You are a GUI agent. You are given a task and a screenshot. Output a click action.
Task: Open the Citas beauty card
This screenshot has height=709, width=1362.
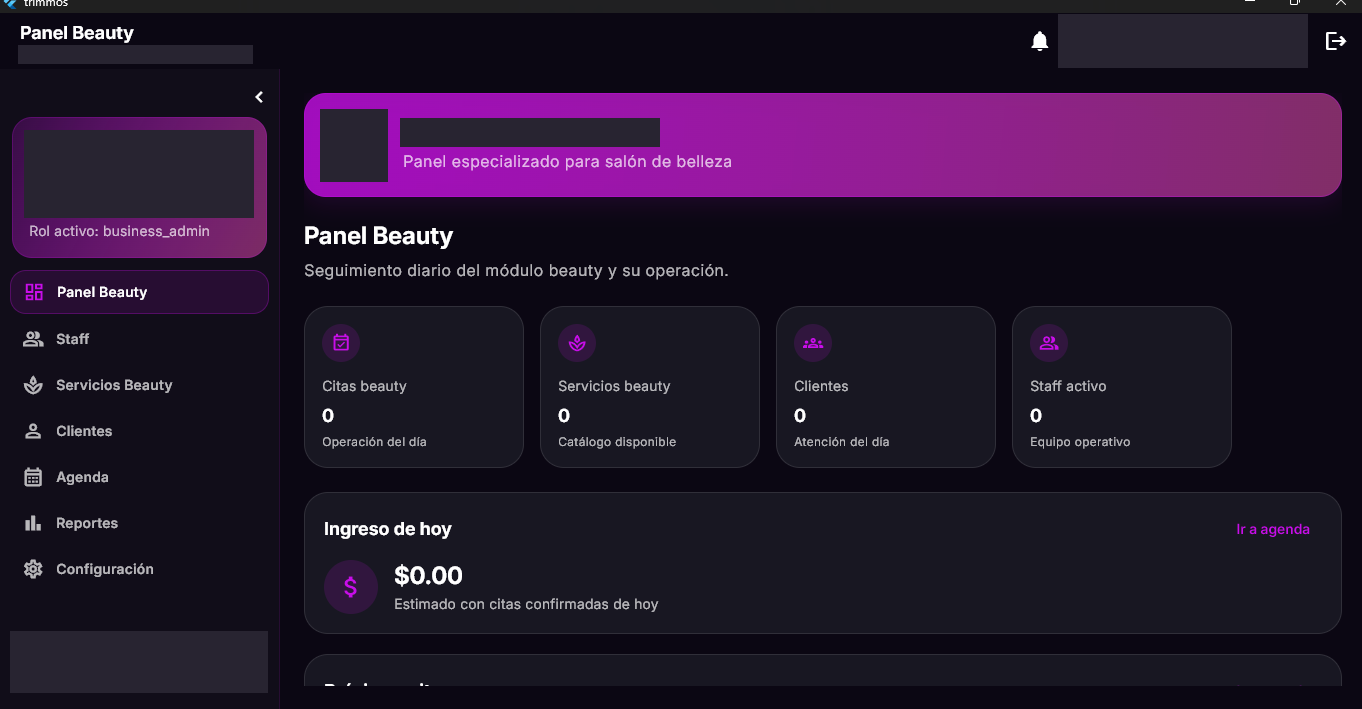(414, 387)
